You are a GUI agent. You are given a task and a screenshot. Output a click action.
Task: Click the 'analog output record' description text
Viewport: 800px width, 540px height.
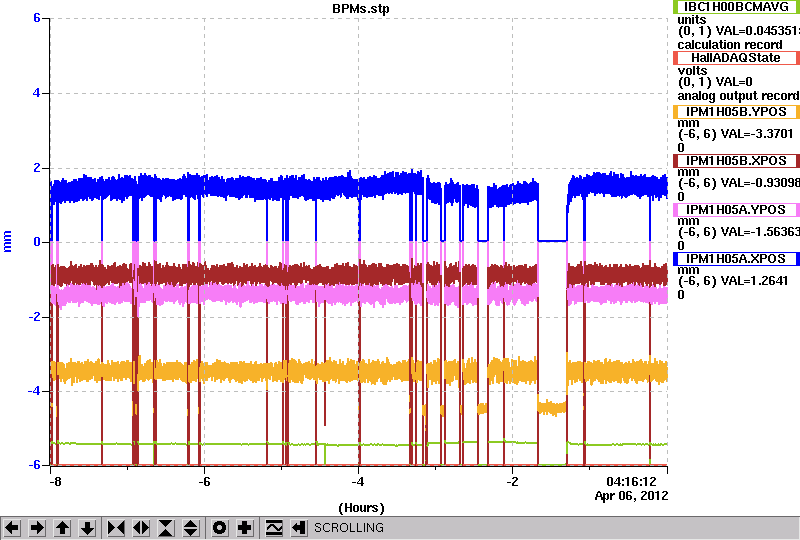coord(738,96)
